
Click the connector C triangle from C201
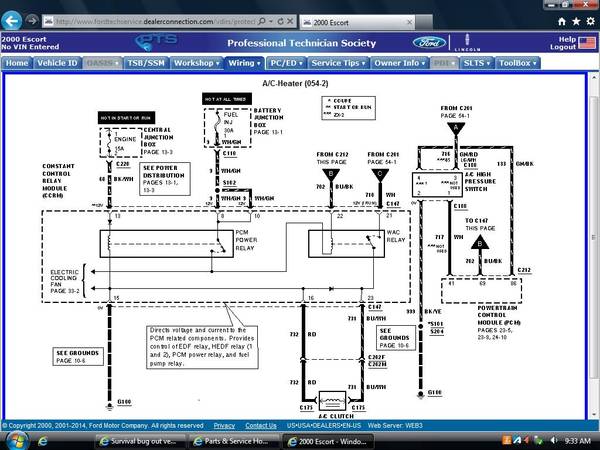(x=380, y=175)
